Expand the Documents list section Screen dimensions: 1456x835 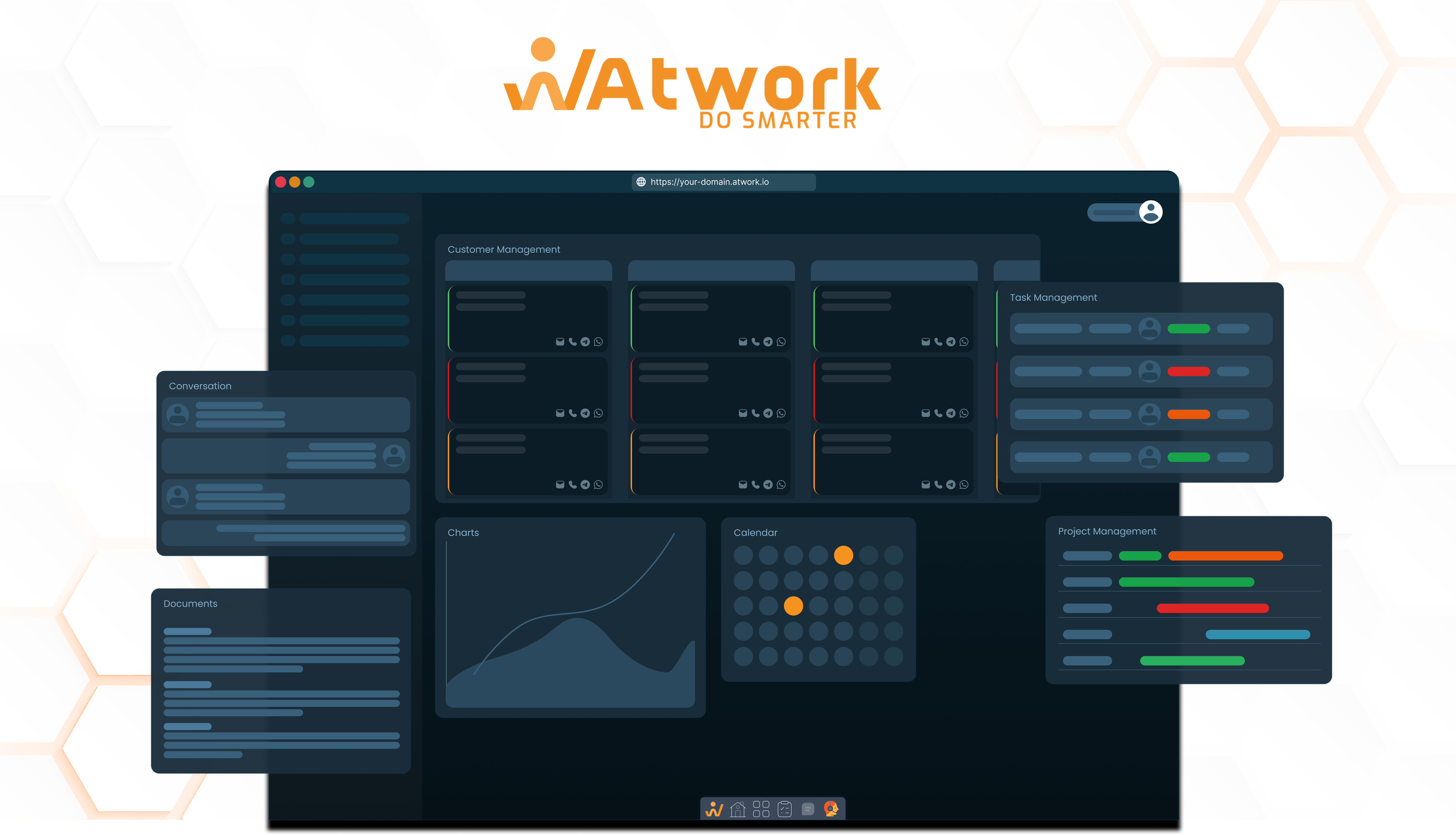(x=191, y=603)
